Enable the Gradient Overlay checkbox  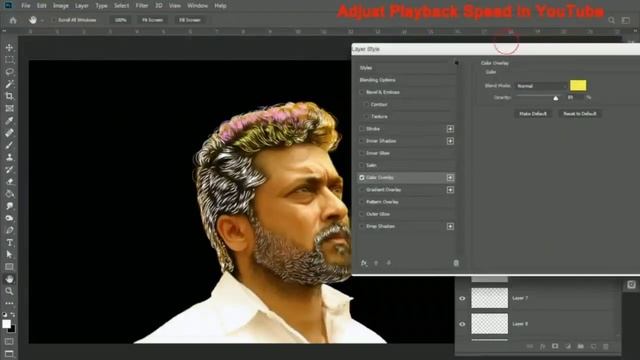(x=362, y=190)
